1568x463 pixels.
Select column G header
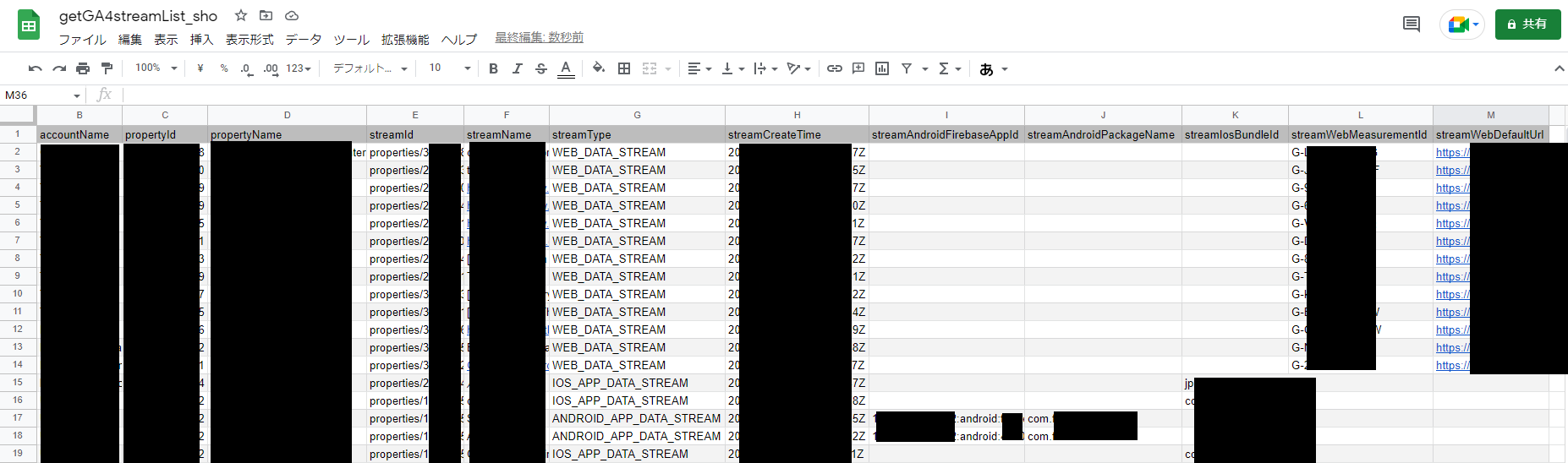(x=637, y=115)
